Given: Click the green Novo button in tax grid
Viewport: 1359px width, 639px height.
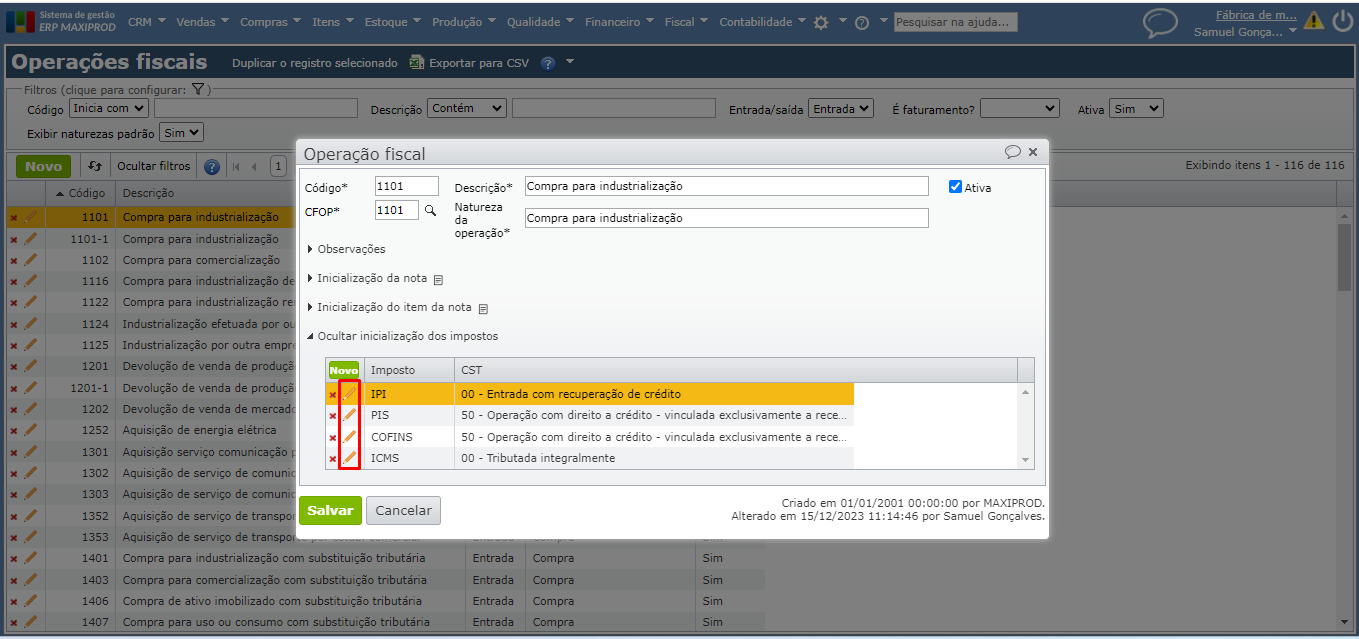Looking at the screenshot, I should pos(343,370).
